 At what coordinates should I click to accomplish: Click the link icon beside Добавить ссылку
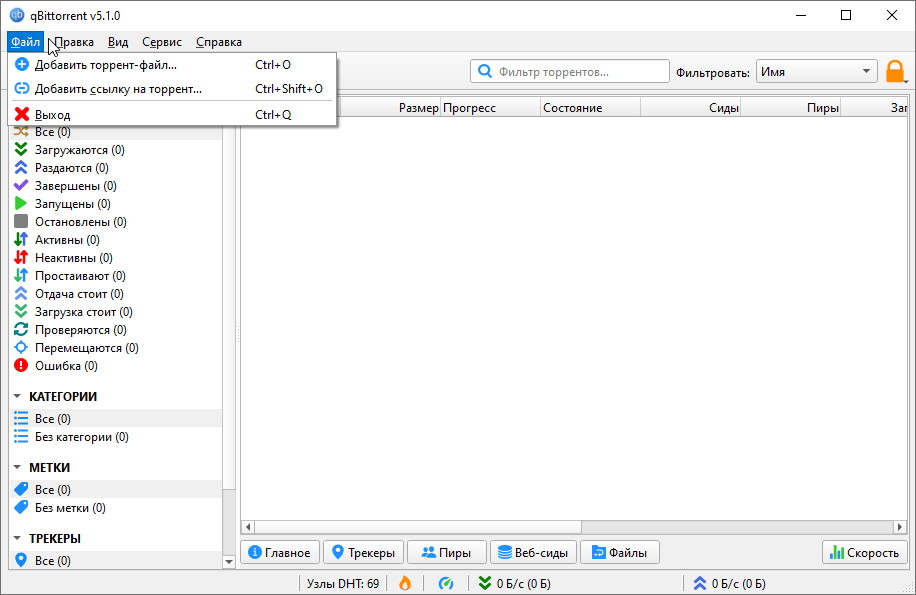(22, 88)
